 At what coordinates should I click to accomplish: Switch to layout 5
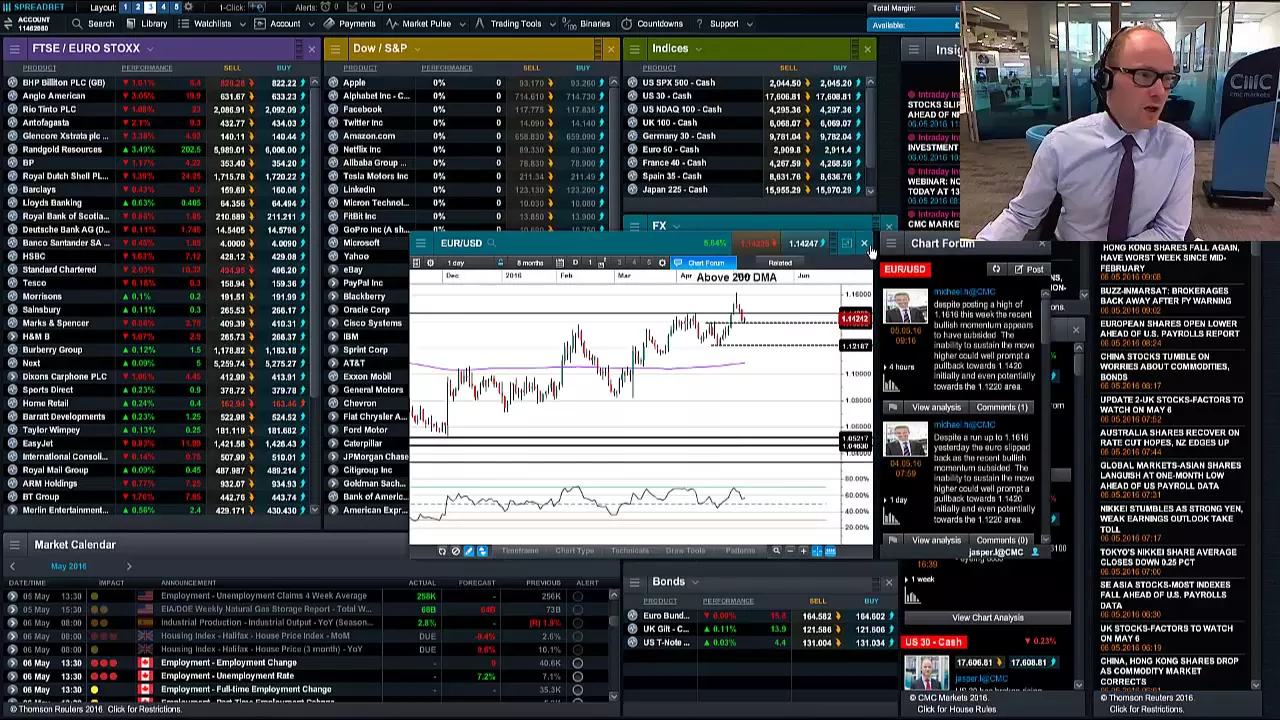pos(177,7)
